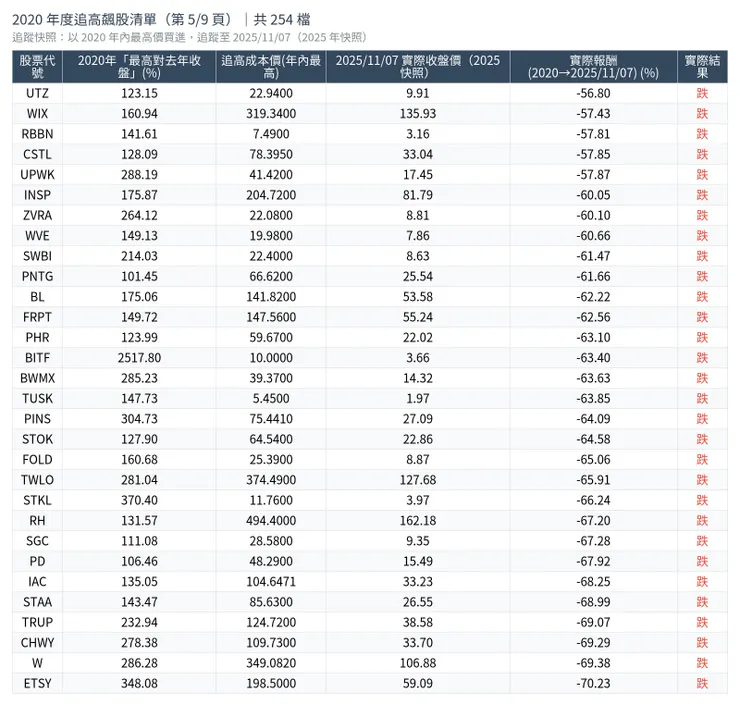Screen dimensions: 740x706
Task: Click the 78.3950 cost price for CSTL
Action: coord(271,154)
